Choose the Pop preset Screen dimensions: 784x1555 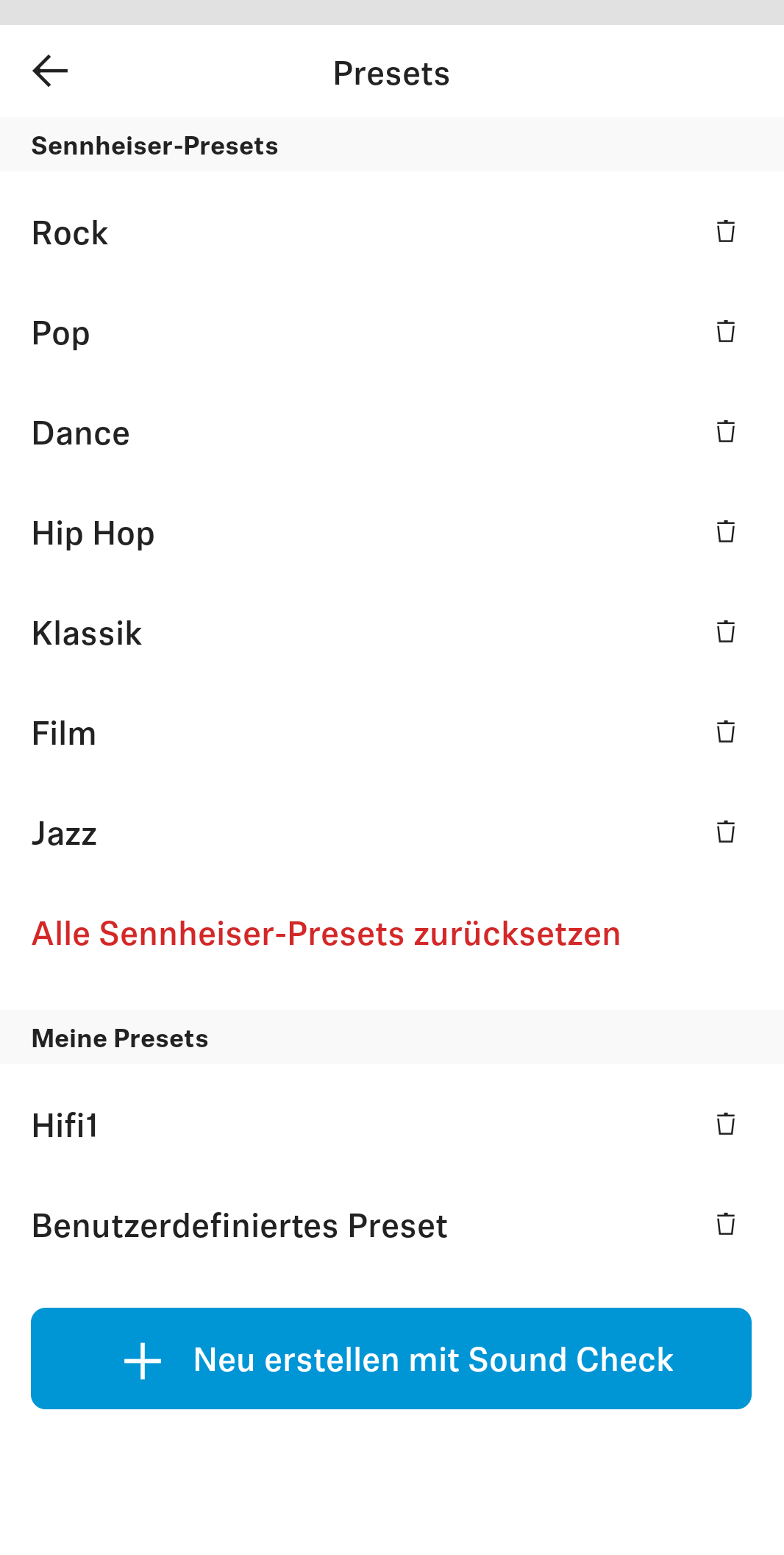click(x=61, y=333)
